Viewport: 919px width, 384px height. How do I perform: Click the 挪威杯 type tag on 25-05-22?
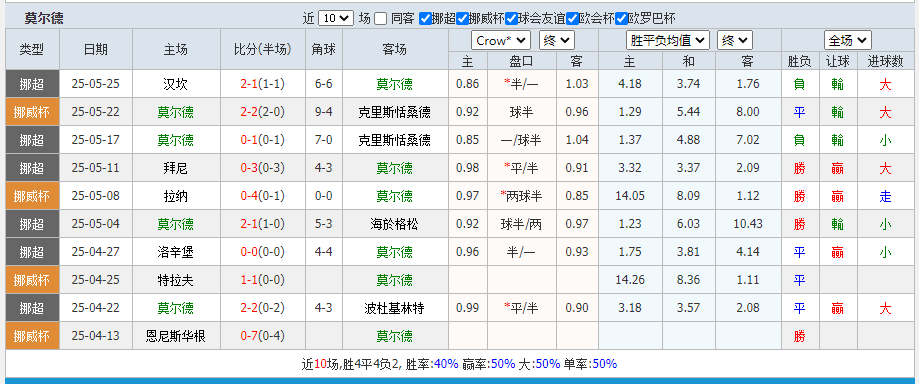coord(32,112)
